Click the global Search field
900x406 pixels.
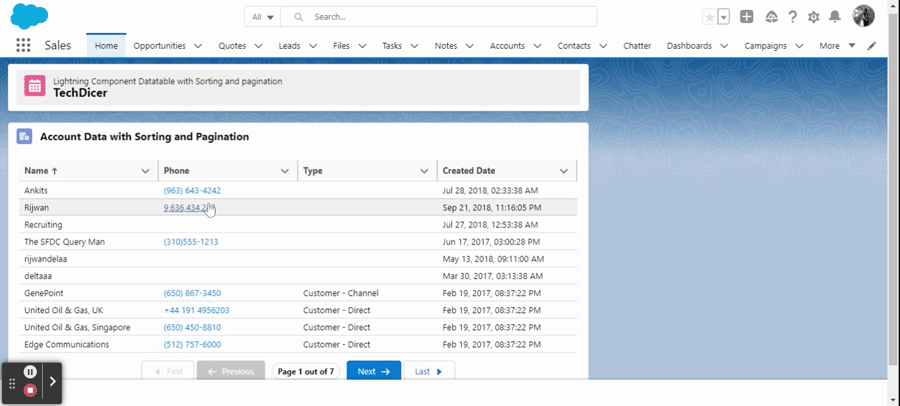439,17
